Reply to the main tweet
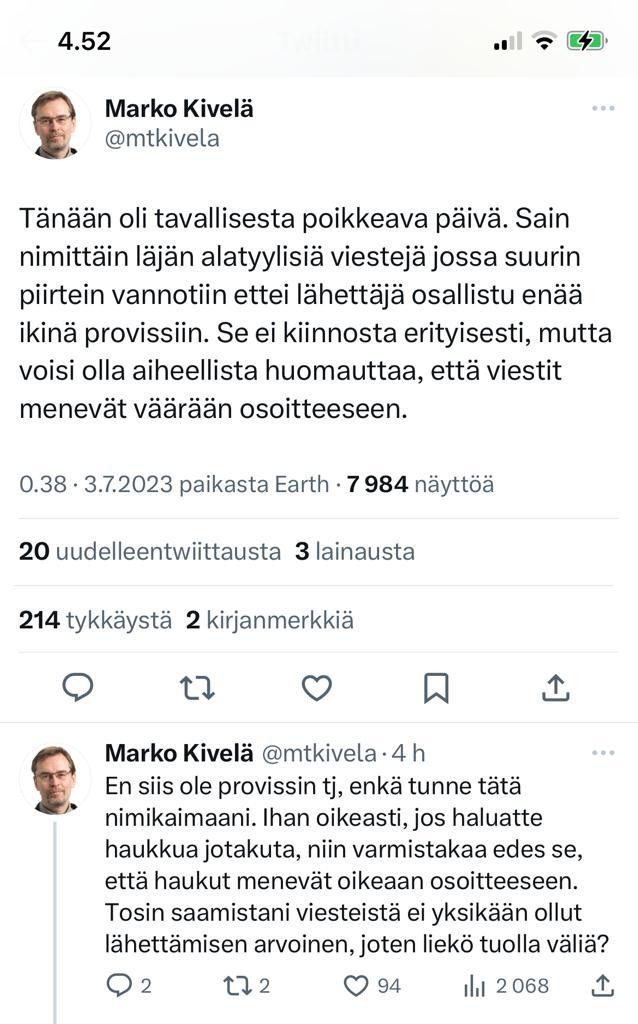The image size is (638, 1024). click(78, 687)
